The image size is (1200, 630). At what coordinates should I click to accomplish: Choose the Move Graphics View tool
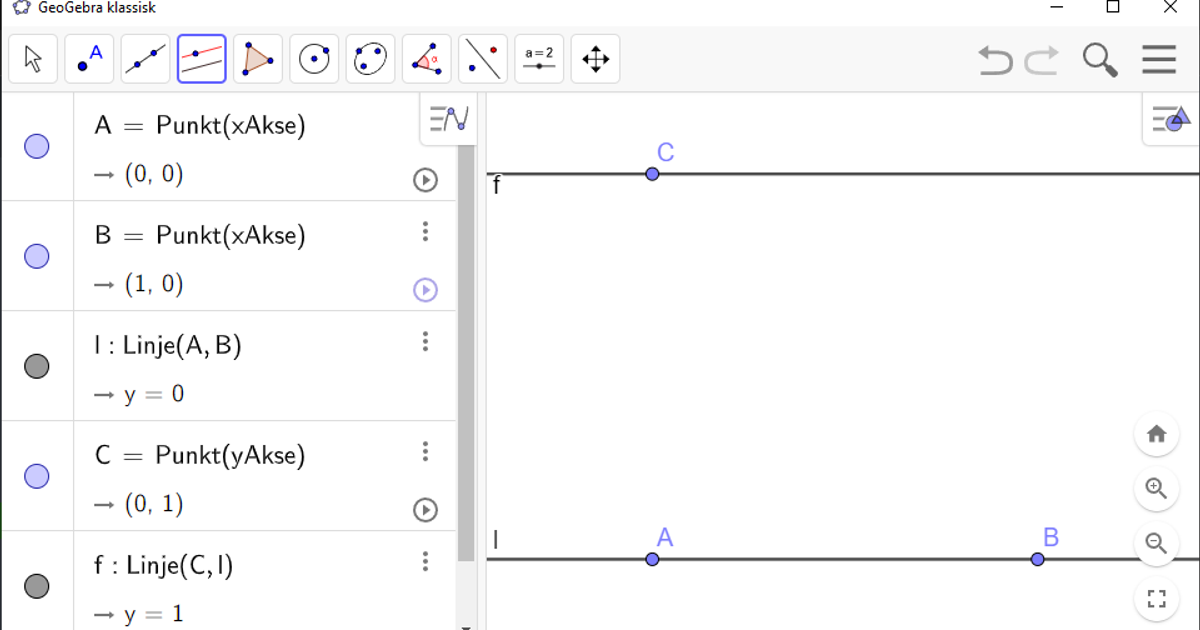pos(595,59)
